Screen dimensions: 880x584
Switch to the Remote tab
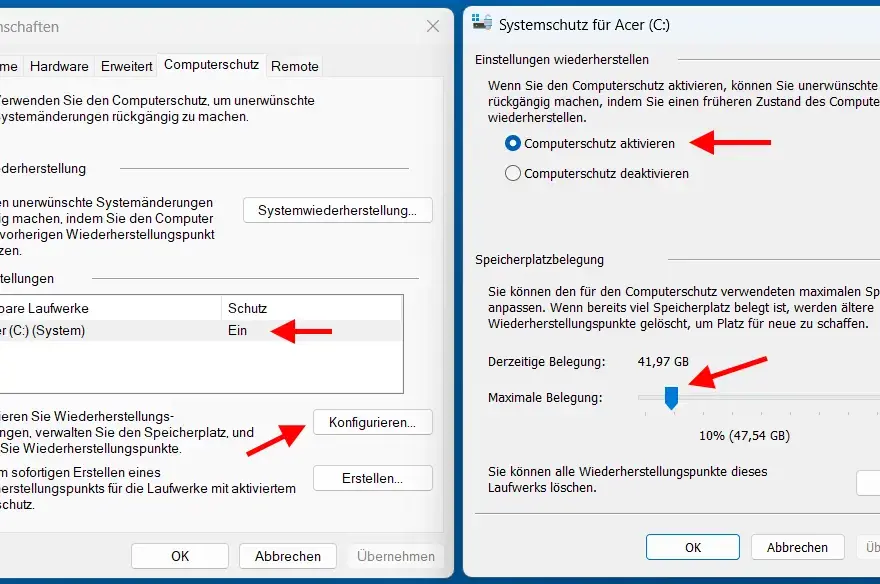294,65
